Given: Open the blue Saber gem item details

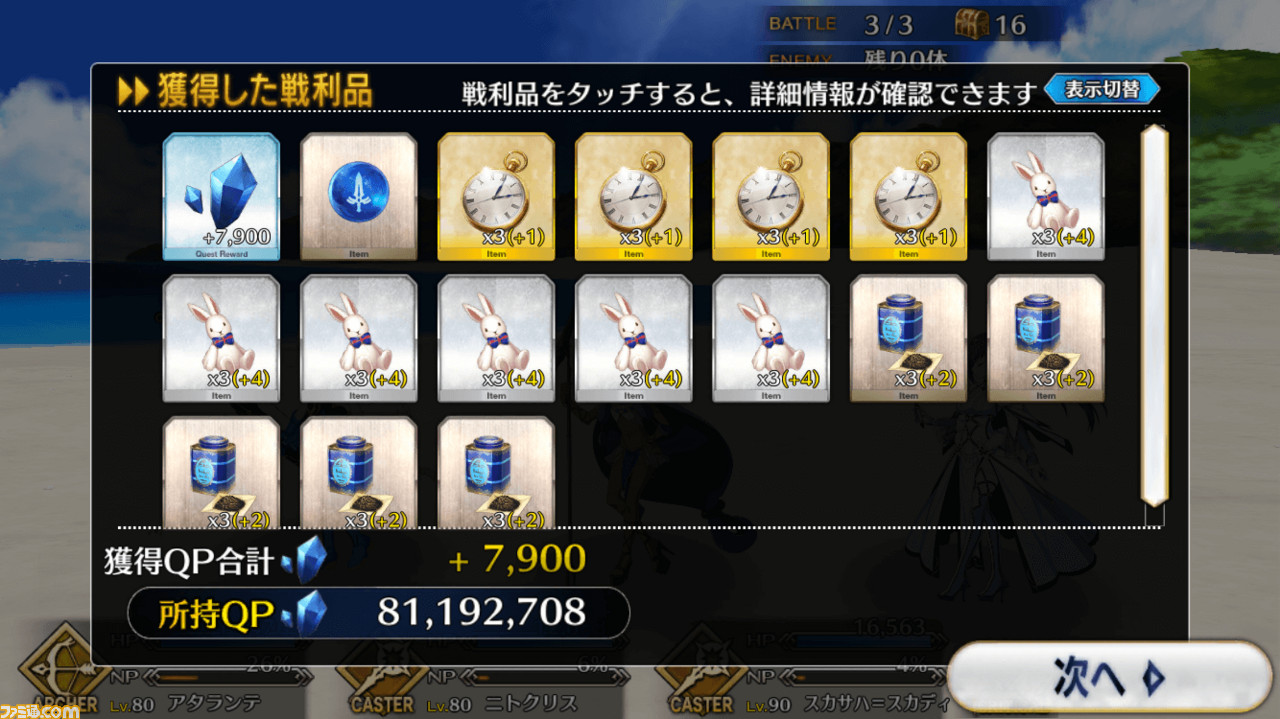Looking at the screenshot, I should 359,196.
